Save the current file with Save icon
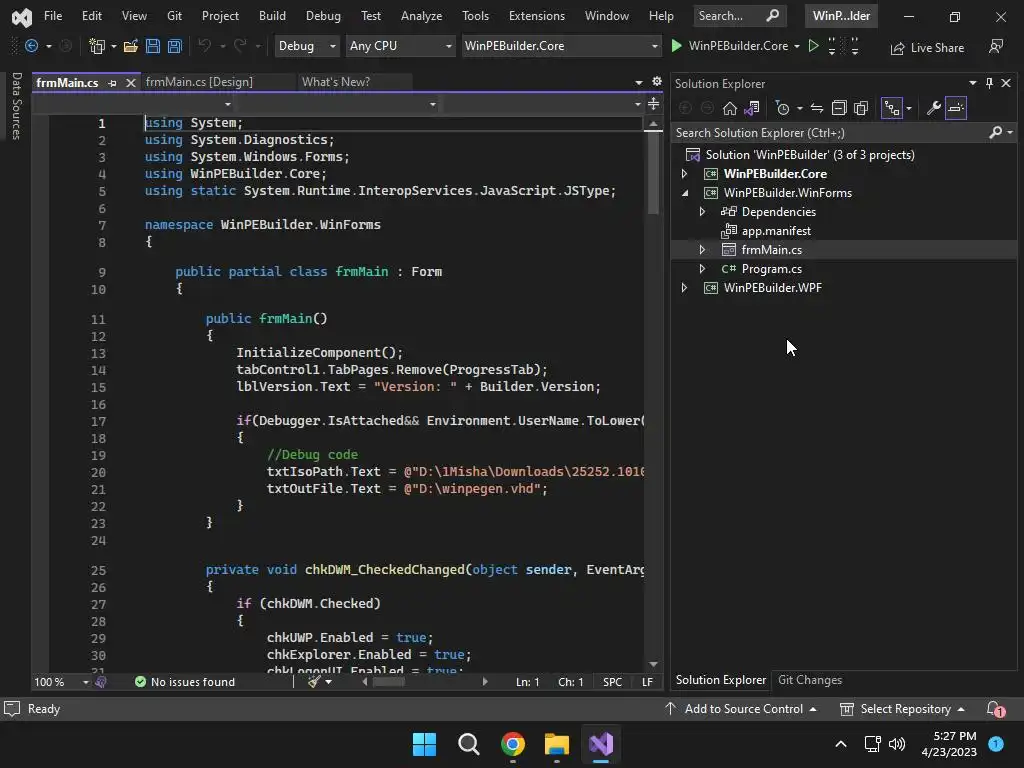Screen dimensions: 1024x768 (x=153, y=46)
